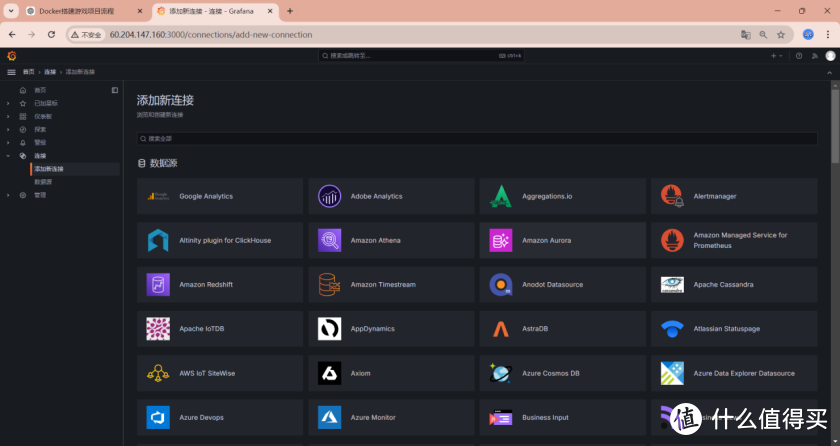Collapse the top search bar chevron
The width and height of the screenshot is (840, 446).
coord(829,72)
